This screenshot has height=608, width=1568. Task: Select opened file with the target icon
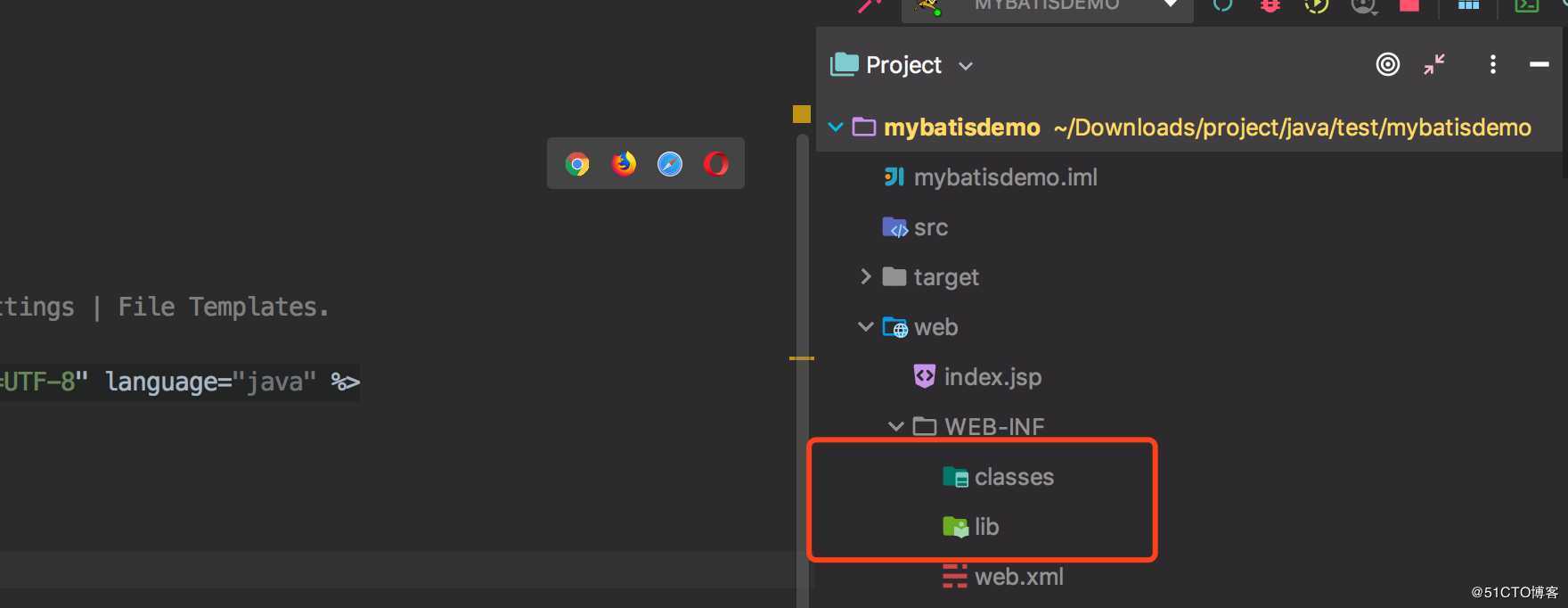pyautogui.click(x=1388, y=64)
